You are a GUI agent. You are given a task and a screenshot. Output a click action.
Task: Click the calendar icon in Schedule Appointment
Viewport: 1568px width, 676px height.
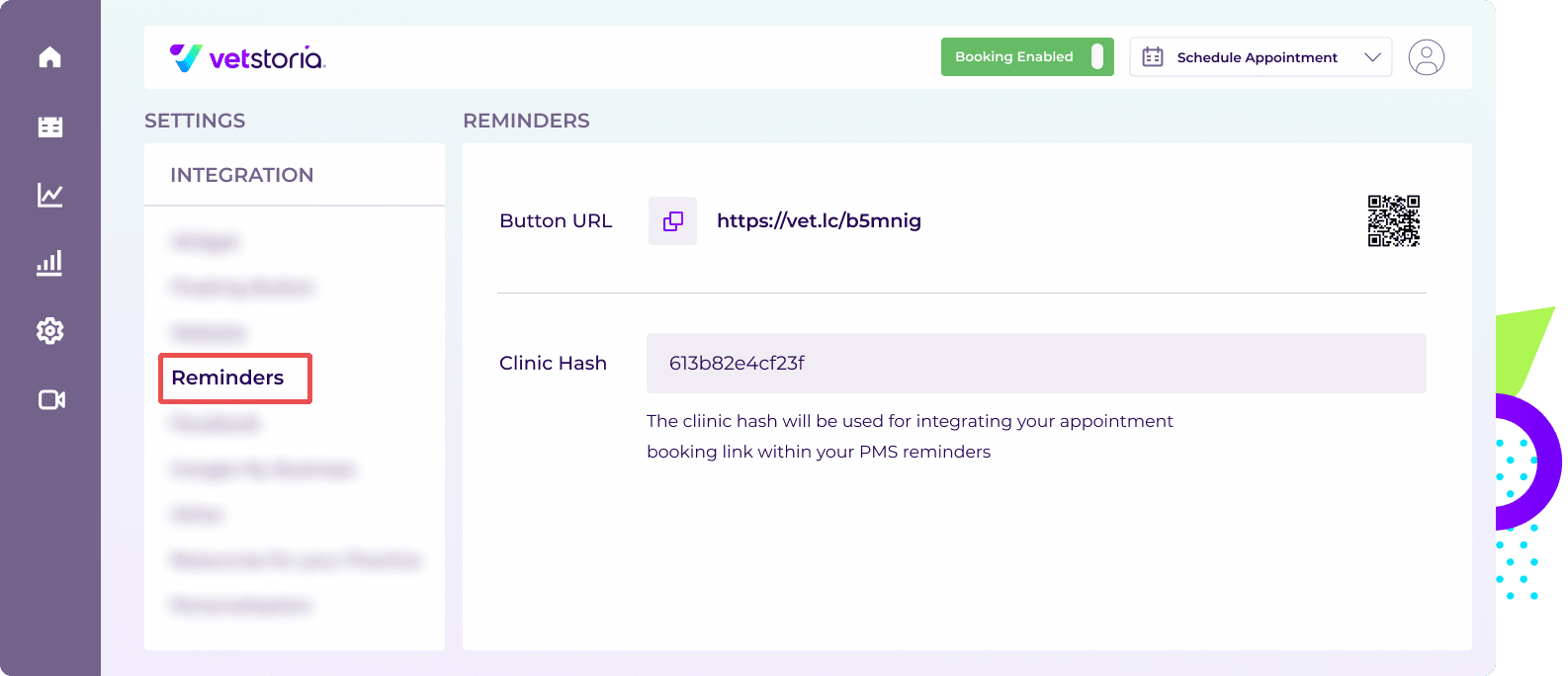pyautogui.click(x=1153, y=57)
